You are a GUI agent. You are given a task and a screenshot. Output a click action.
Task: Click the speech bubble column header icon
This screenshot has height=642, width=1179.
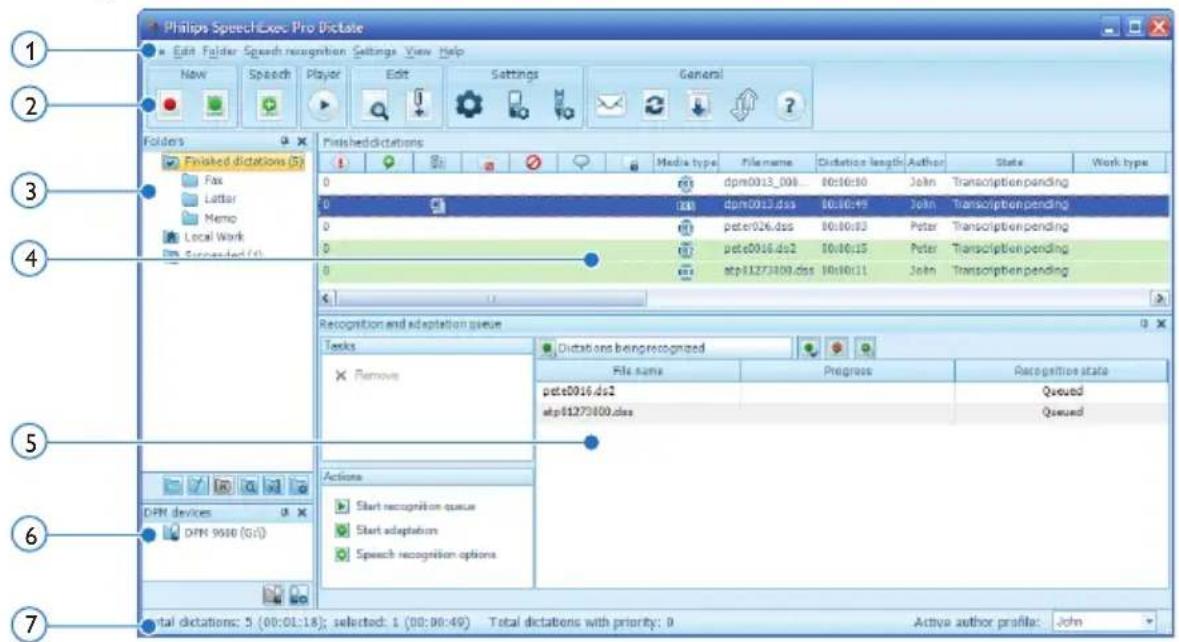point(580,162)
